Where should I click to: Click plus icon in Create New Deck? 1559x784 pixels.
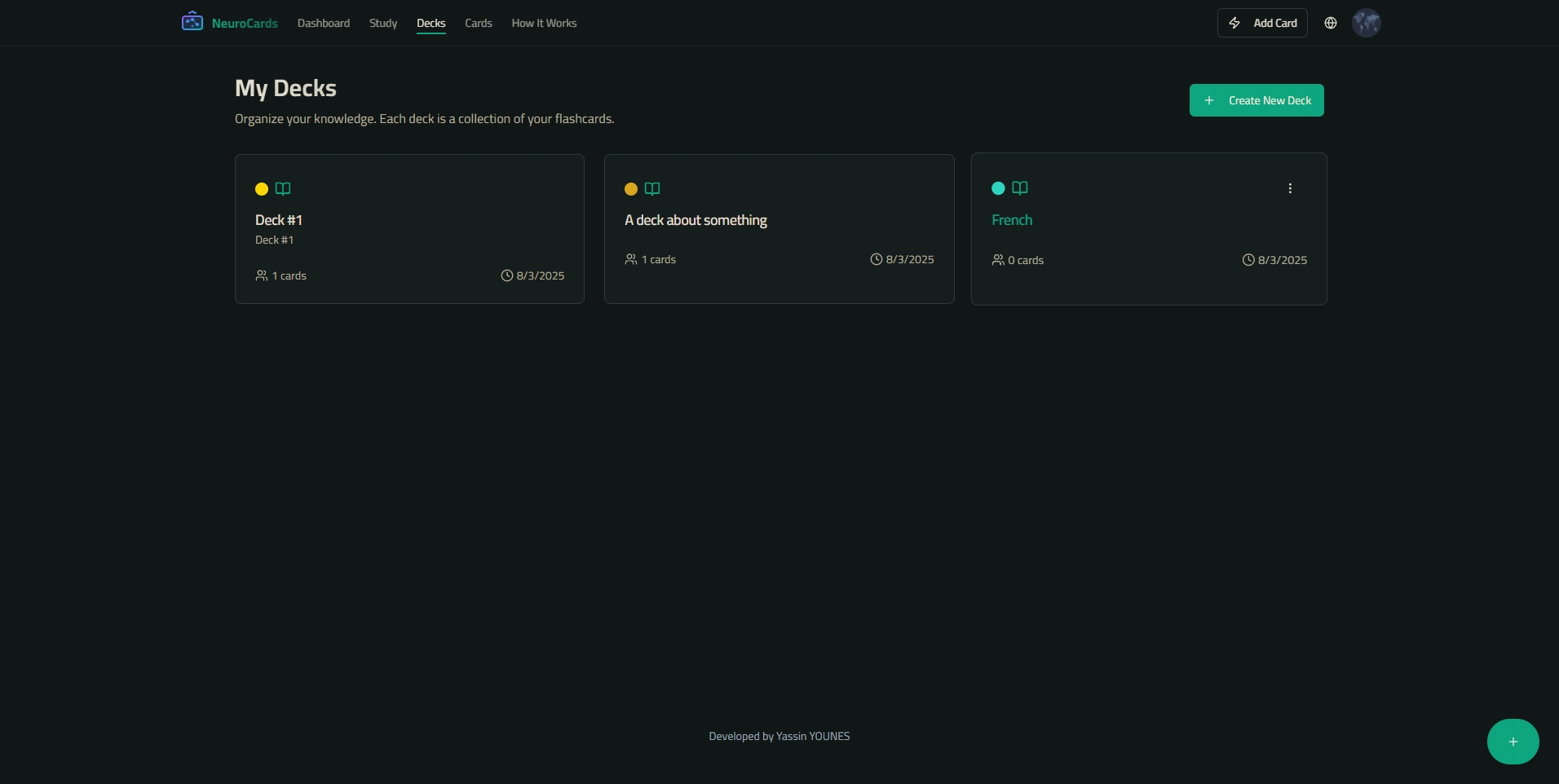coord(1209,100)
